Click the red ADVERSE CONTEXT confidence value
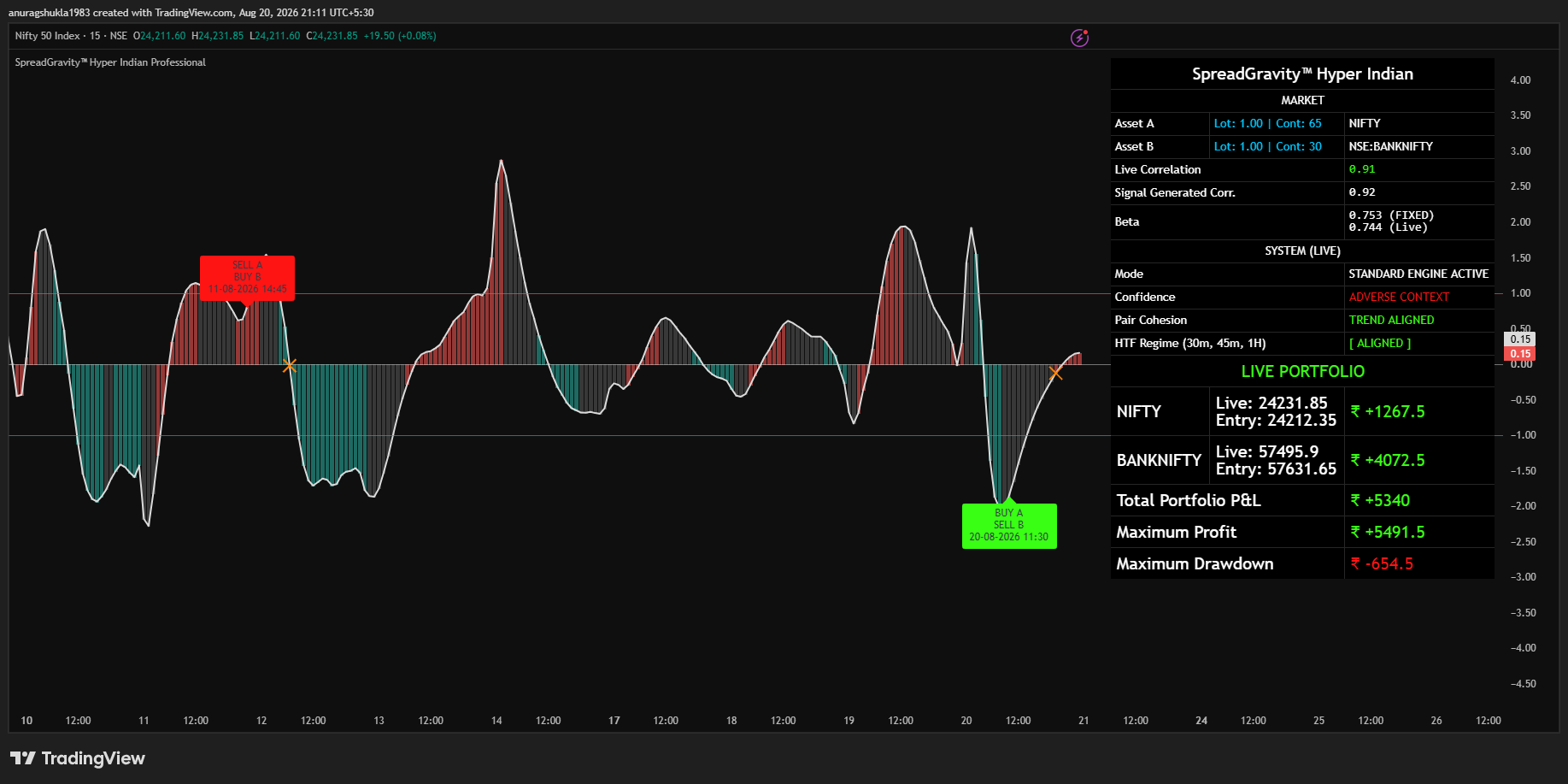 [1399, 298]
